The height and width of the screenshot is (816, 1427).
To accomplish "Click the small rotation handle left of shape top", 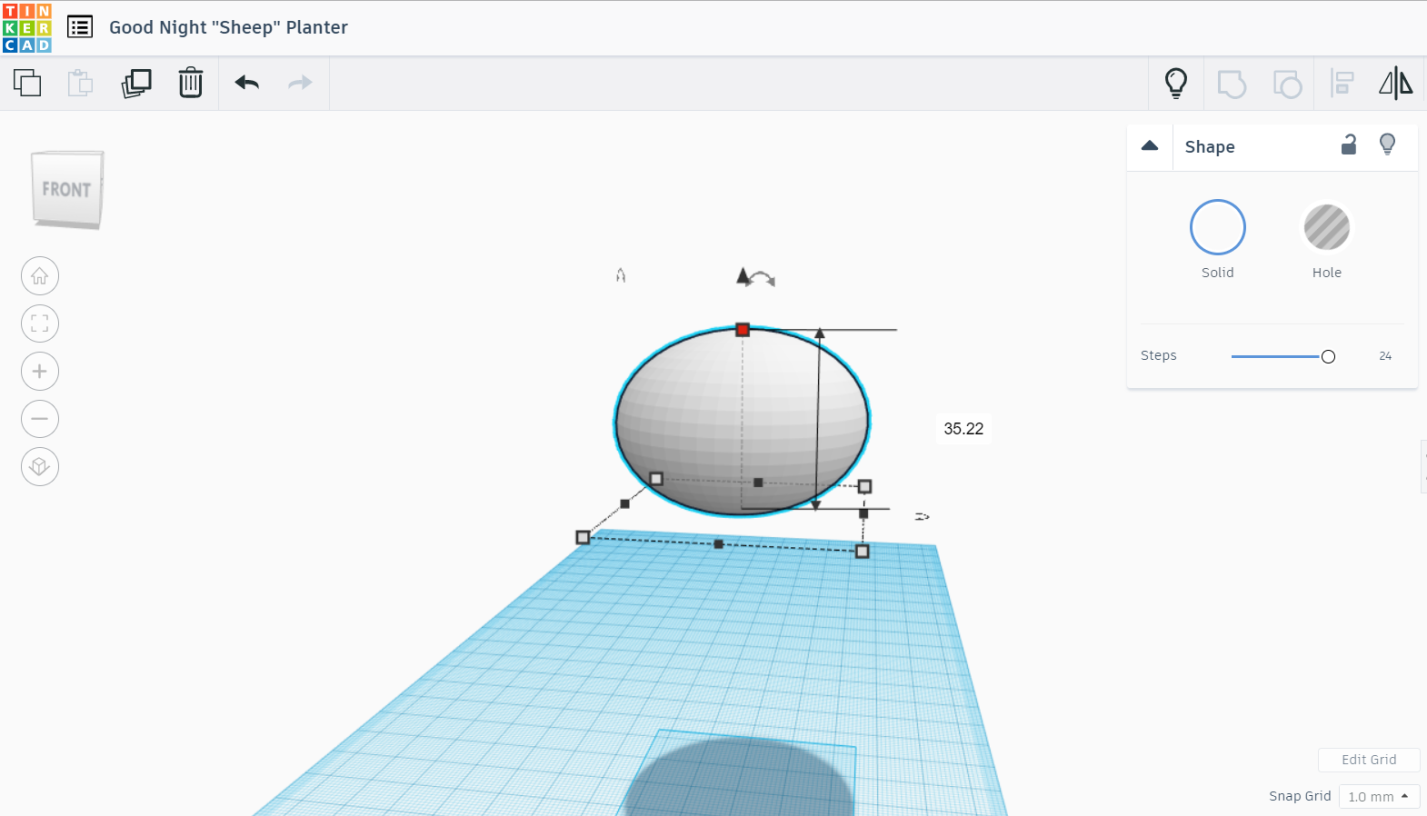I will pos(621,274).
